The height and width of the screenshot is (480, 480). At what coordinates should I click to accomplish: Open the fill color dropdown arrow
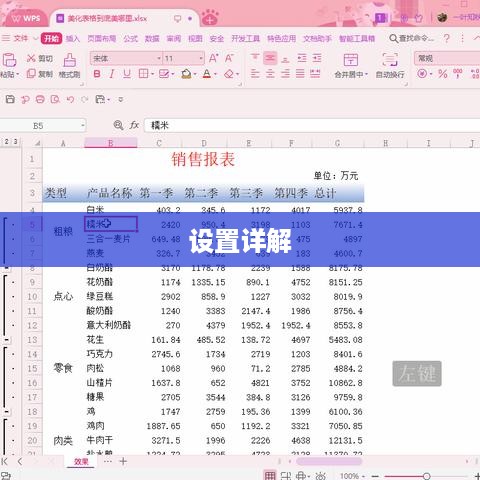(195, 74)
